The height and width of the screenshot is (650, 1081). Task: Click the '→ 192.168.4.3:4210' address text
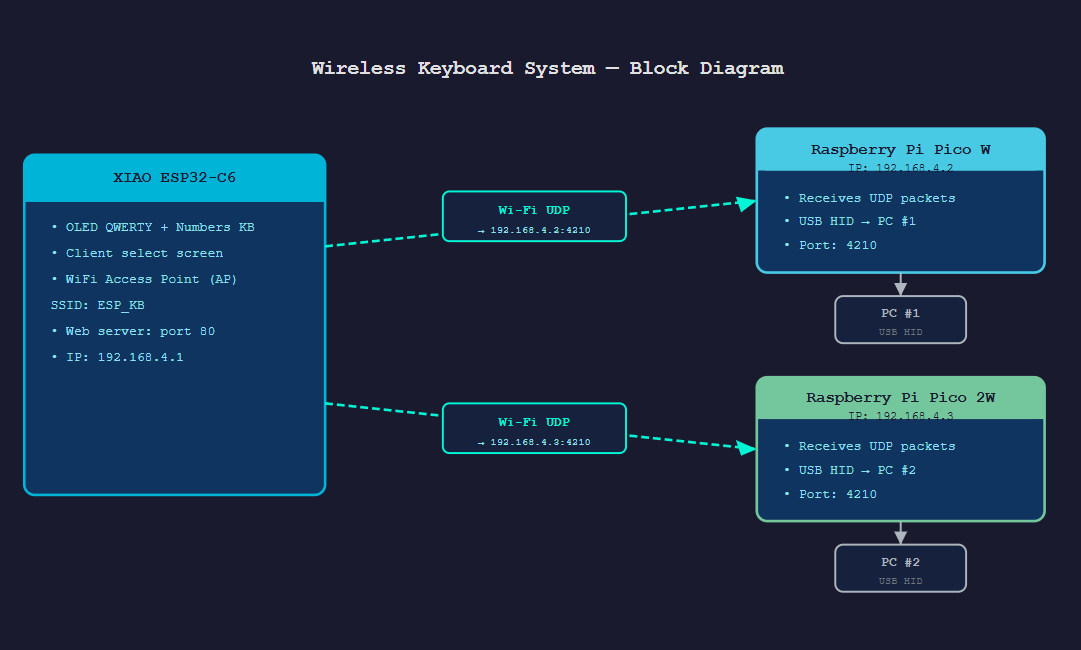534,442
